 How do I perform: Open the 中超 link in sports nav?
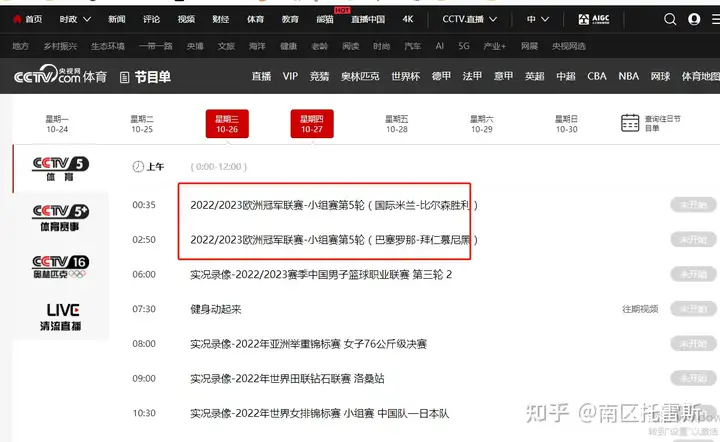566,76
